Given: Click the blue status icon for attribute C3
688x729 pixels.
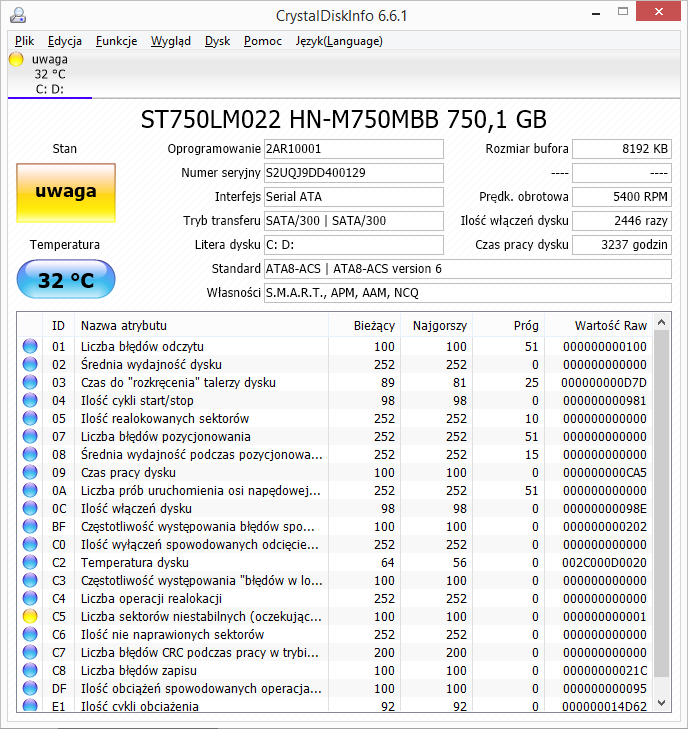Looking at the screenshot, I should point(30,580).
